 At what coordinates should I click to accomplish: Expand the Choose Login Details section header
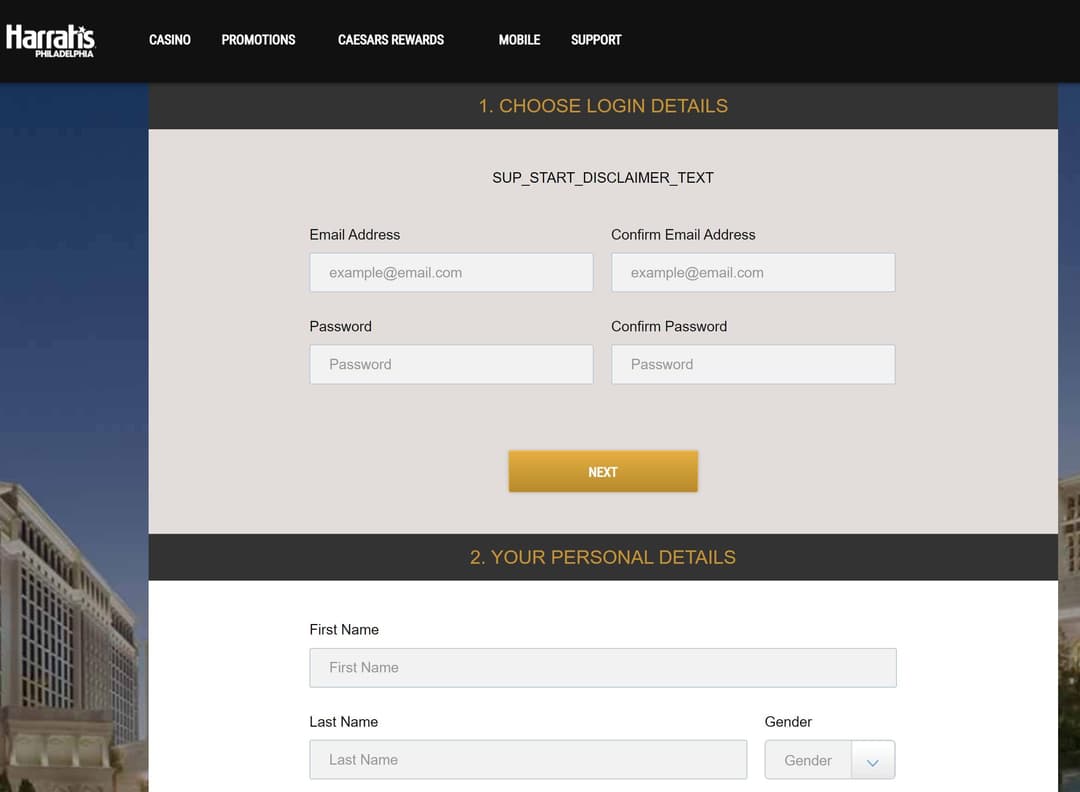603,106
